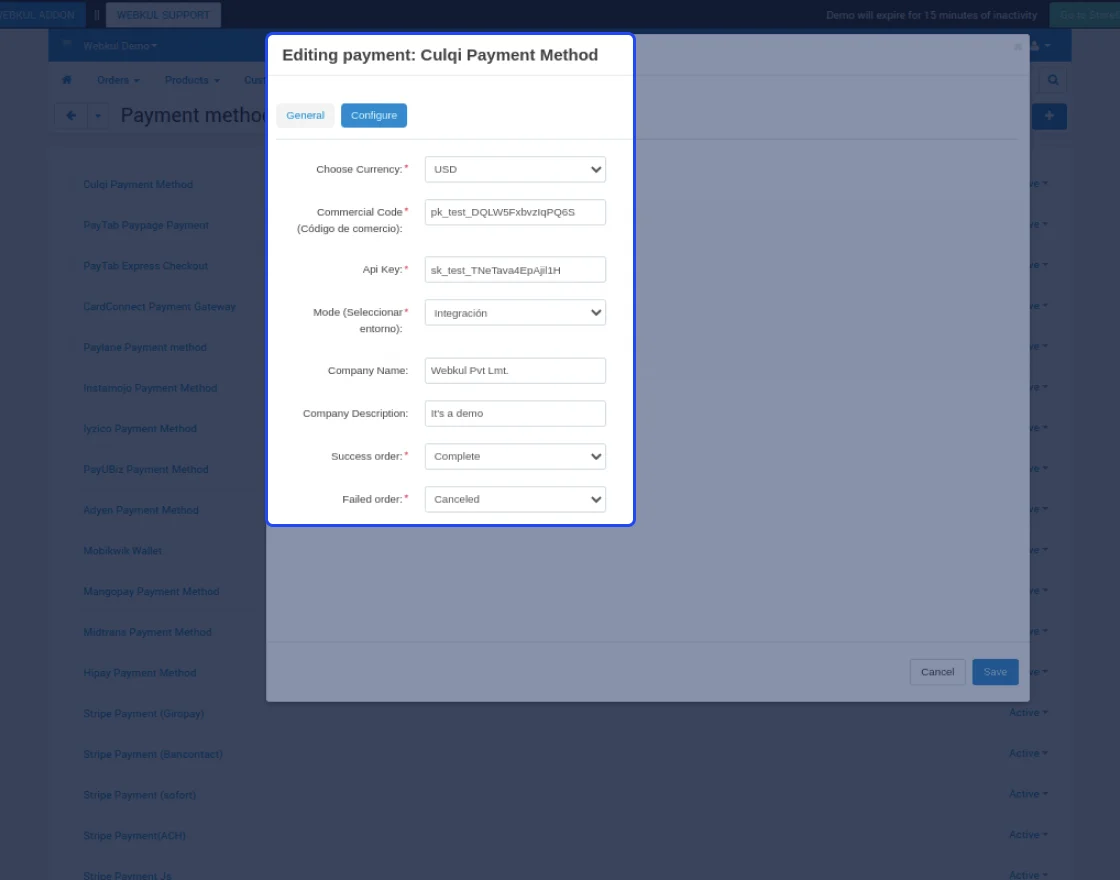Open the user account icon menu

1039,46
